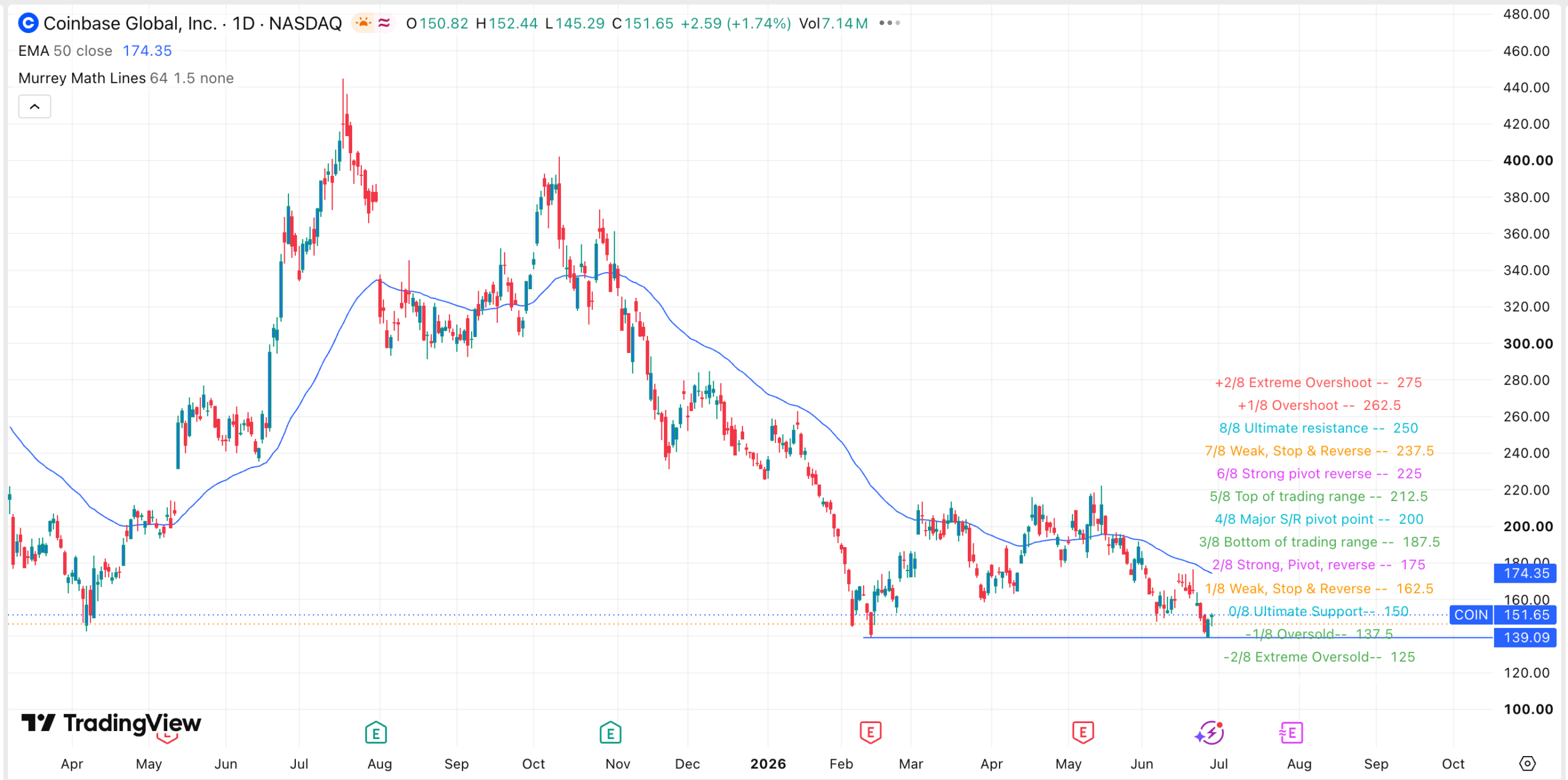Open the green earnings marker near Nov
Image resolution: width=1568 pixels, height=780 pixels.
(610, 732)
